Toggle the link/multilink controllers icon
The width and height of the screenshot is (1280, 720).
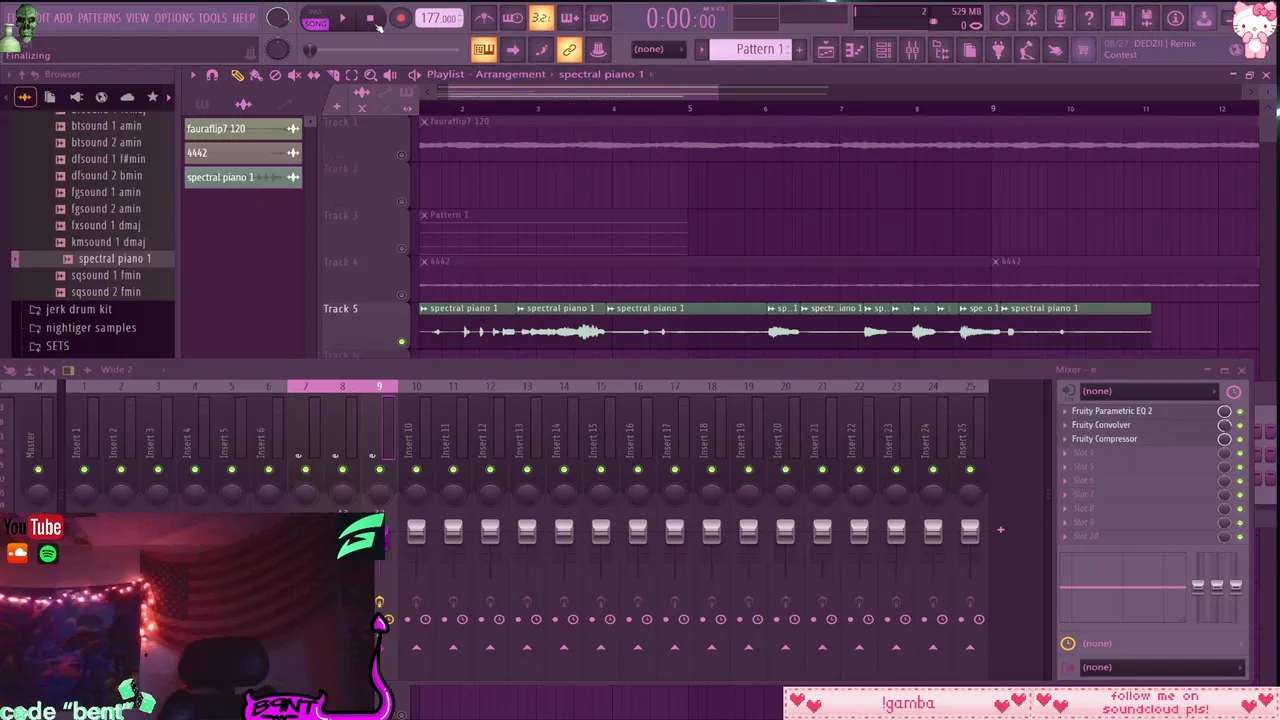[x=569, y=50]
